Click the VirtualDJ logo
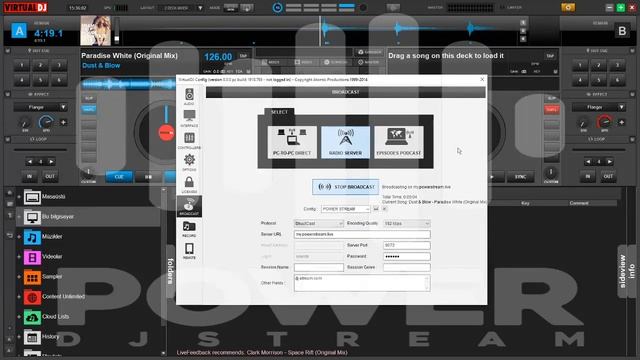 click(x=26, y=7)
